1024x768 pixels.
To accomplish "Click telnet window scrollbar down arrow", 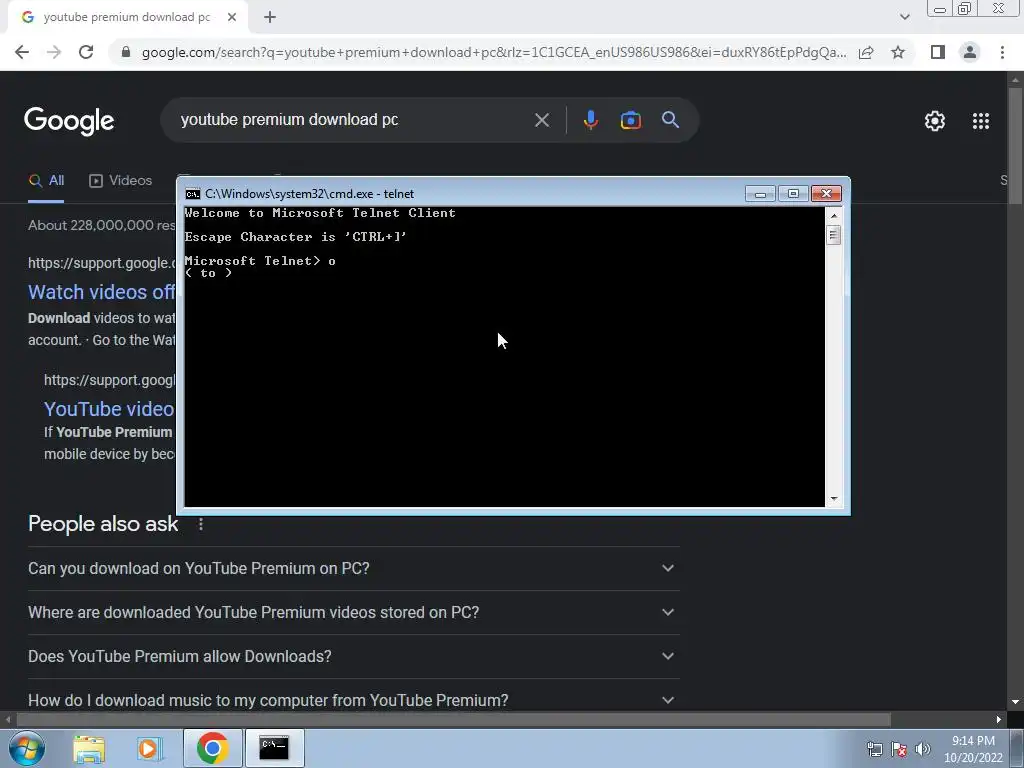I will (x=833, y=499).
